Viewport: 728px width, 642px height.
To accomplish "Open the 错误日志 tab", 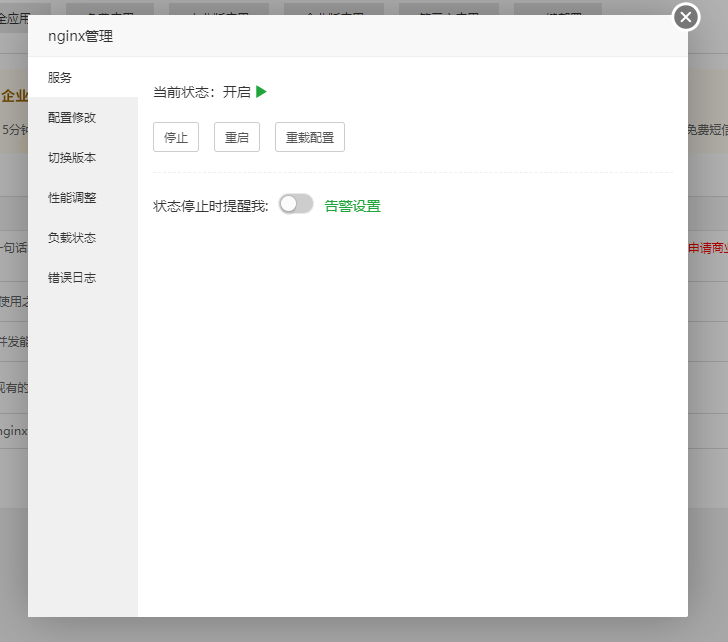I will (83, 277).
